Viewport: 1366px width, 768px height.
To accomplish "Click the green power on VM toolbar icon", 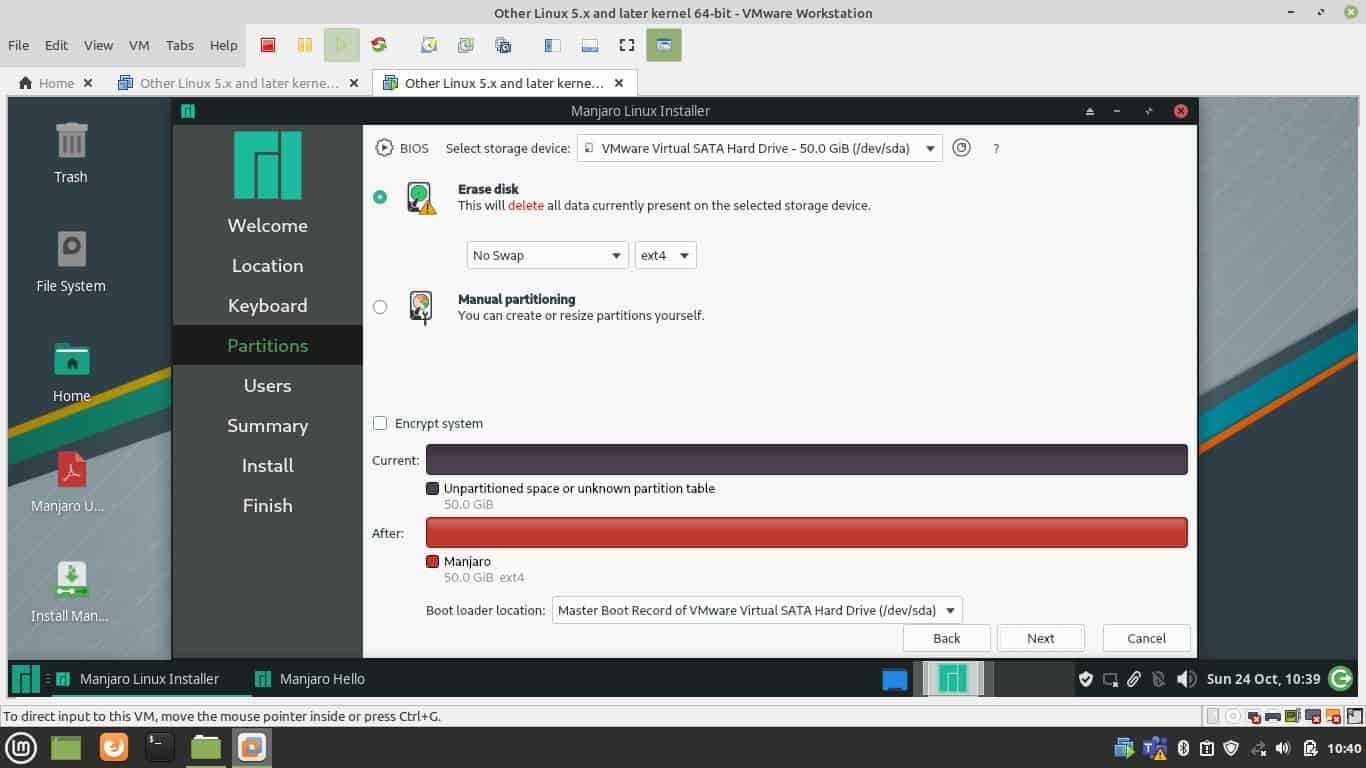I will 341,45.
